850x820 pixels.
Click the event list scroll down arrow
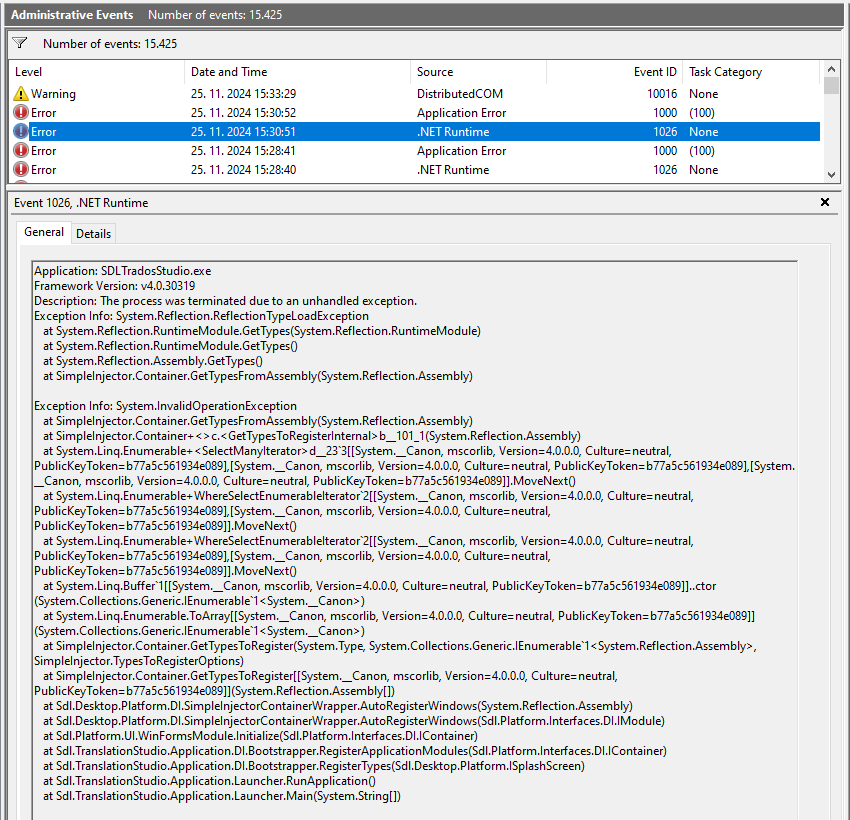[x=831, y=175]
